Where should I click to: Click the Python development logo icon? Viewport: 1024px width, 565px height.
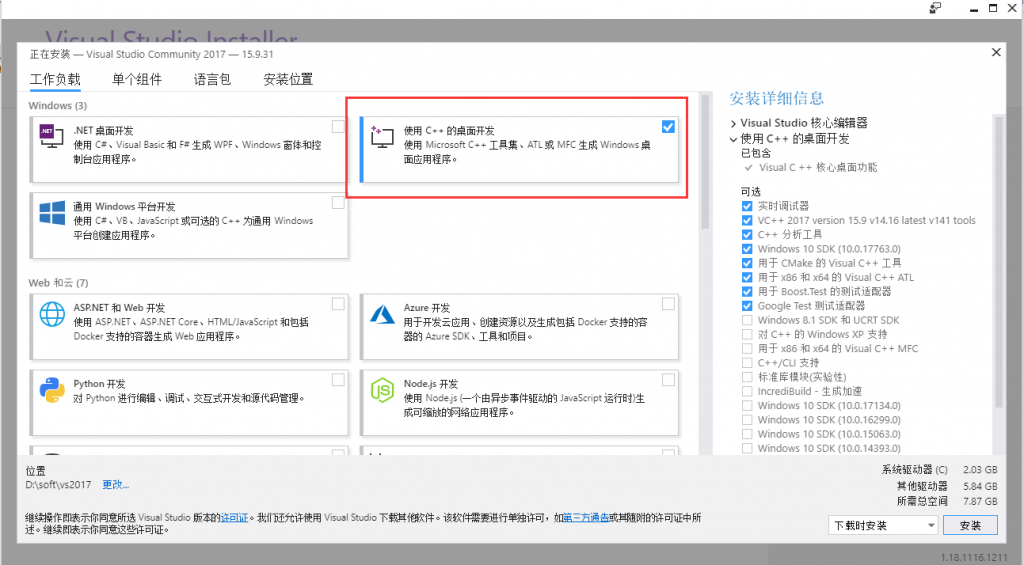point(52,390)
